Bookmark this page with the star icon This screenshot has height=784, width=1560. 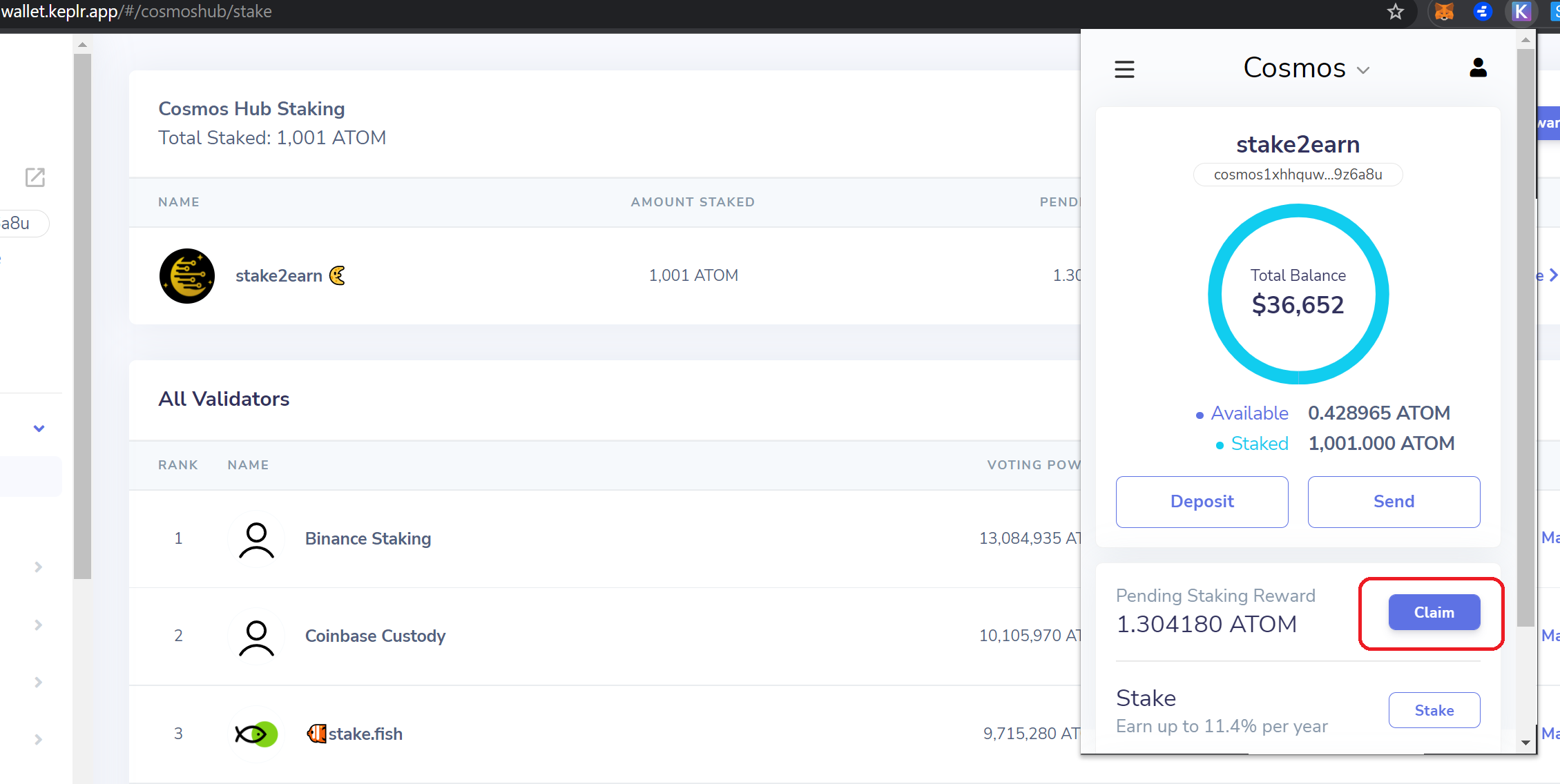1396,12
